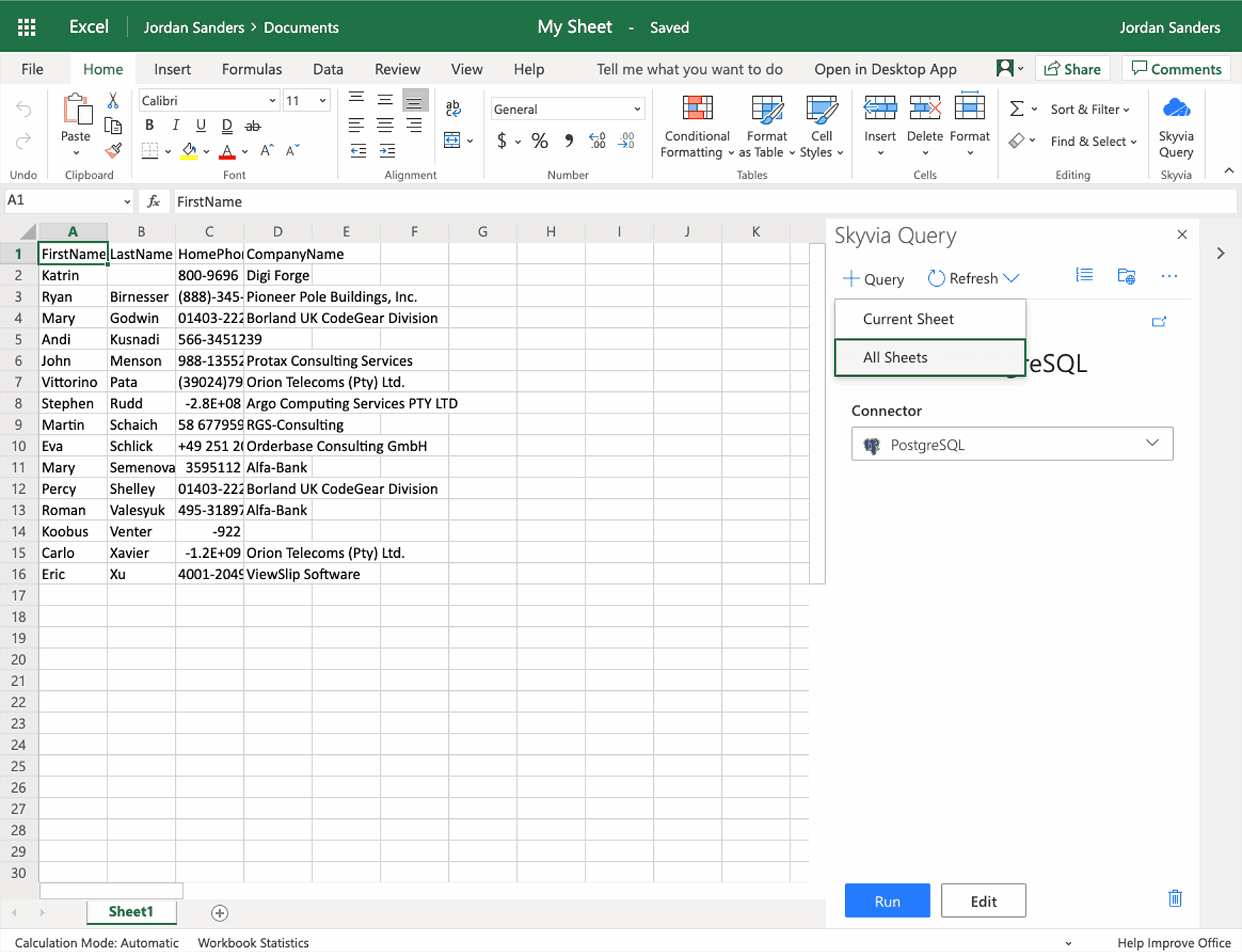Click the Conditional Formatting icon
This screenshot has height=952, width=1242.
696,109
